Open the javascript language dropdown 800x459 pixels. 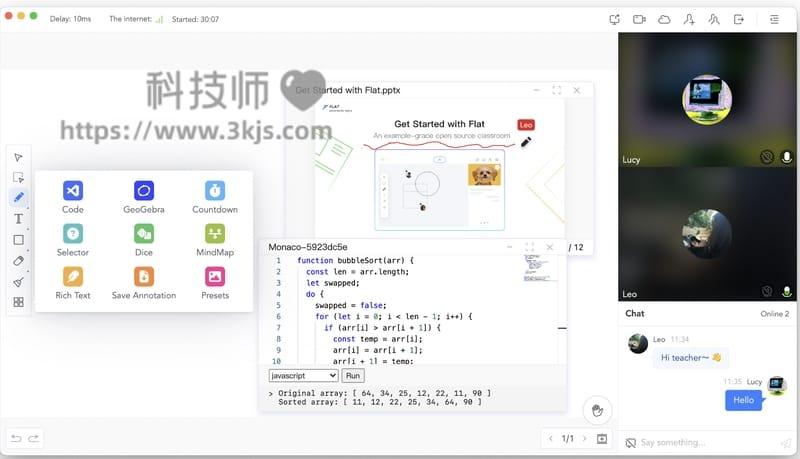[x=303, y=375]
